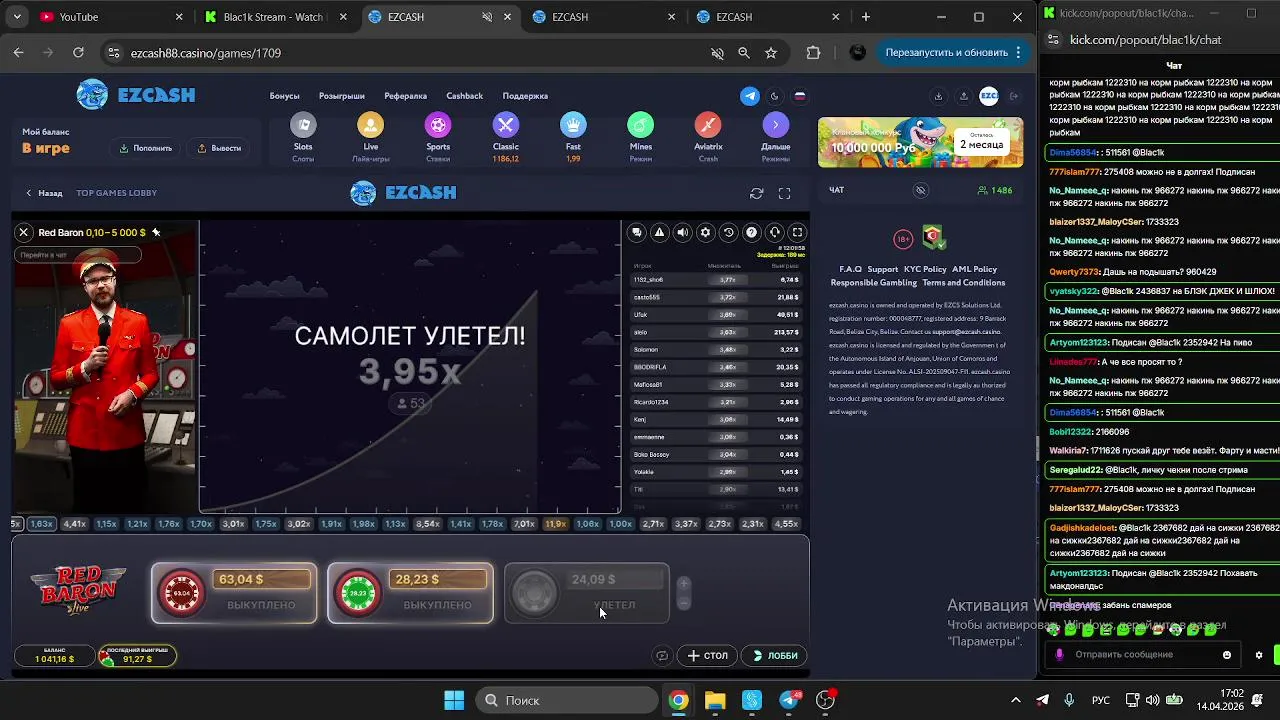Increase bet count with plus stepper

(x=683, y=584)
